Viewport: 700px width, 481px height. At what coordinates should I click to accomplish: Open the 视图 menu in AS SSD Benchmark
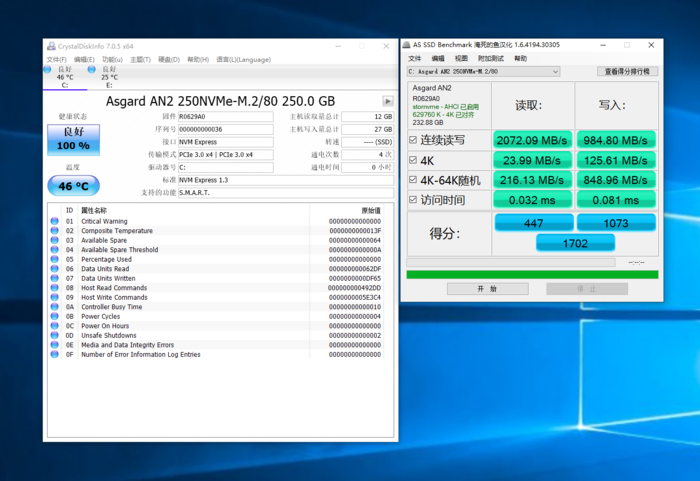pyautogui.click(x=461, y=59)
